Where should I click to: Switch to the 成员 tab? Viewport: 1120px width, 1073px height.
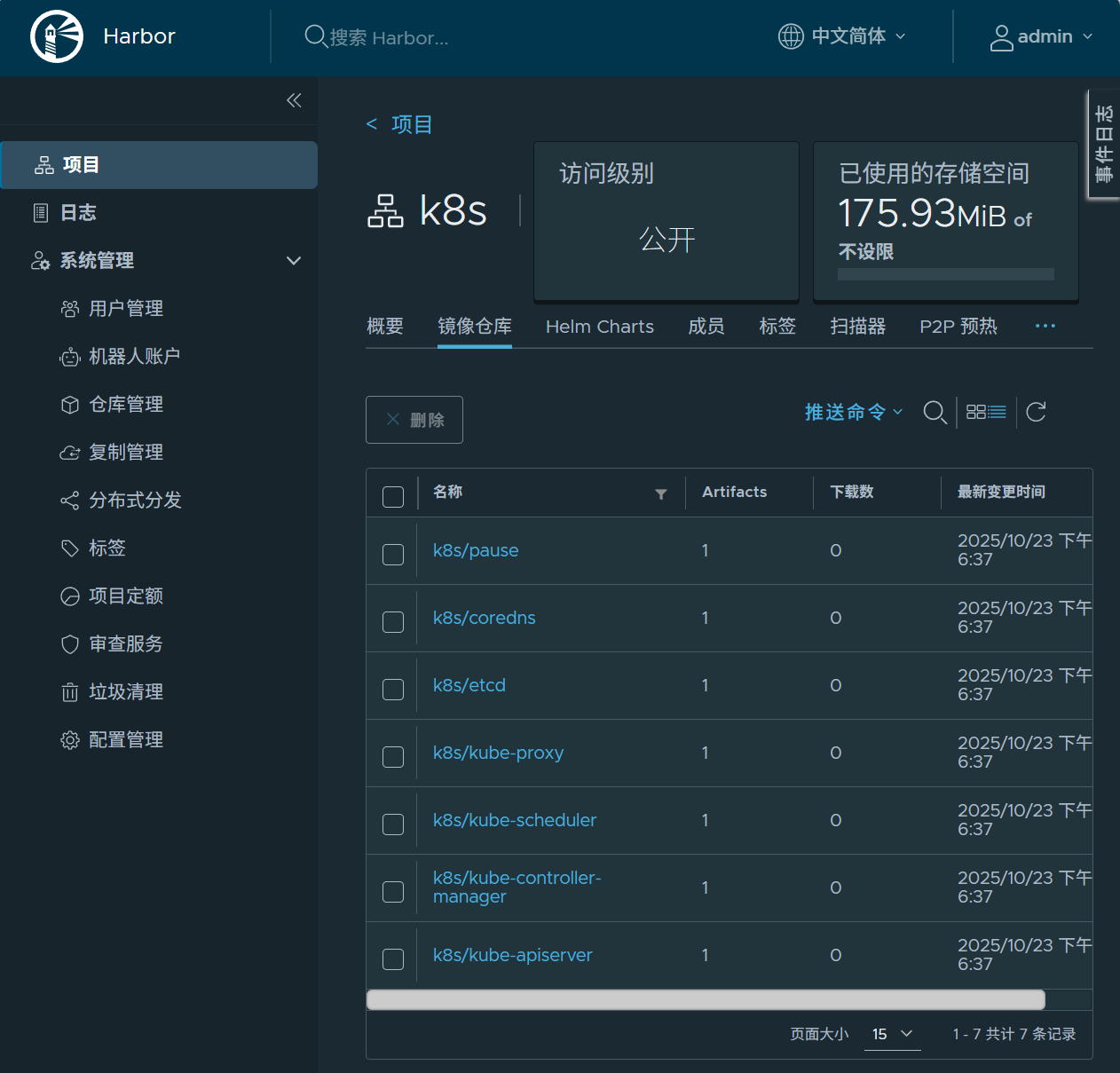click(706, 327)
